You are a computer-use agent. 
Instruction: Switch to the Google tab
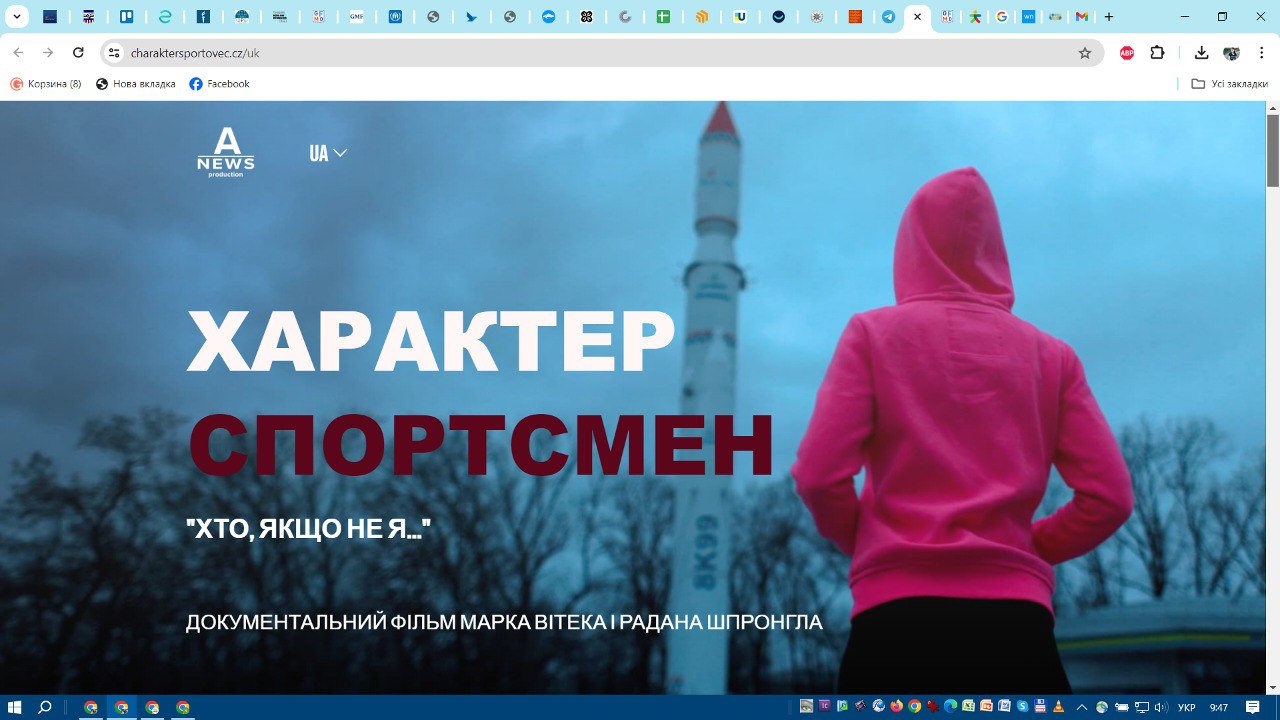click(x=1001, y=17)
